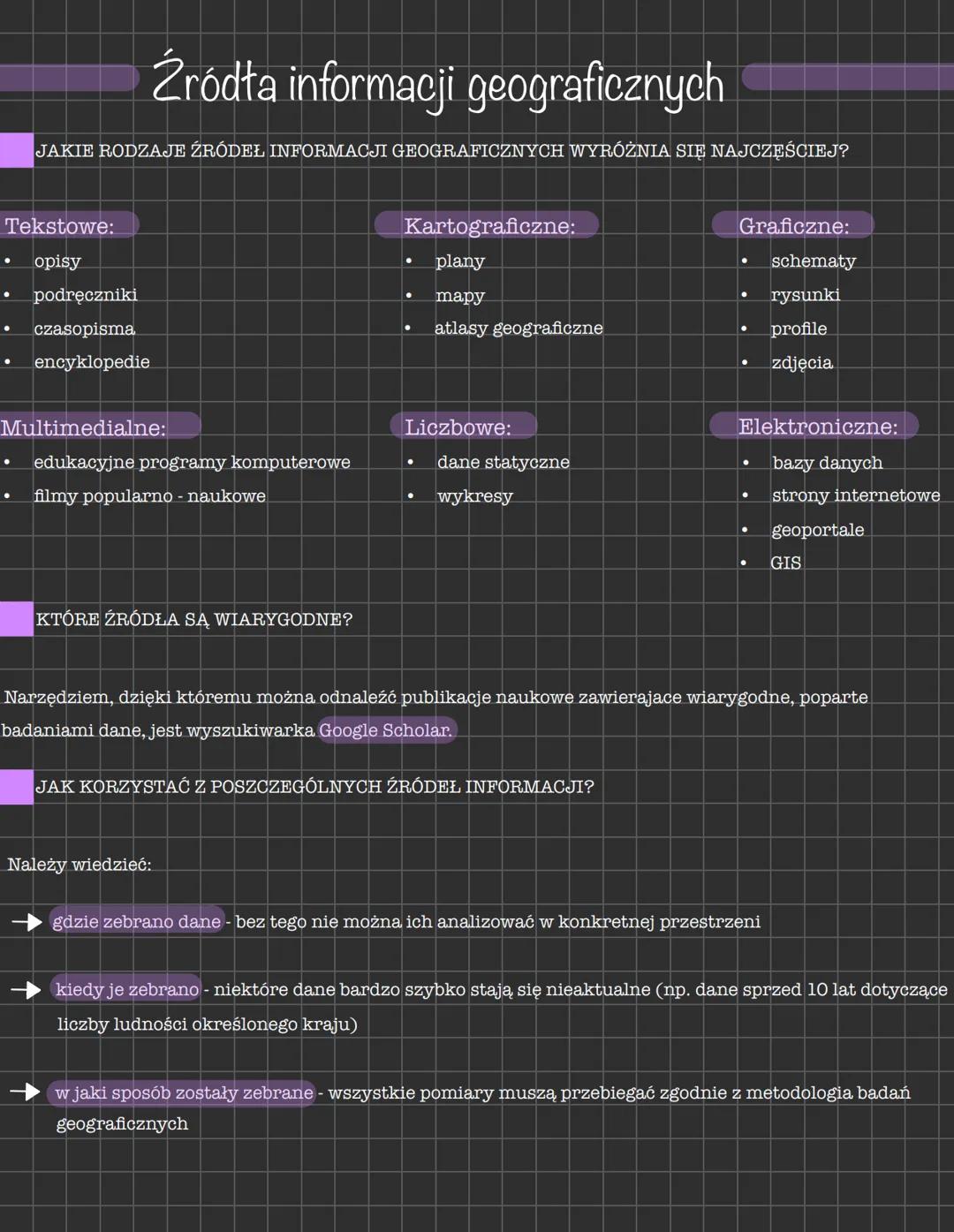Image resolution: width=954 pixels, height=1232 pixels.
Task: Click the "Elektroniczne:" heading pill
Action: (x=816, y=427)
